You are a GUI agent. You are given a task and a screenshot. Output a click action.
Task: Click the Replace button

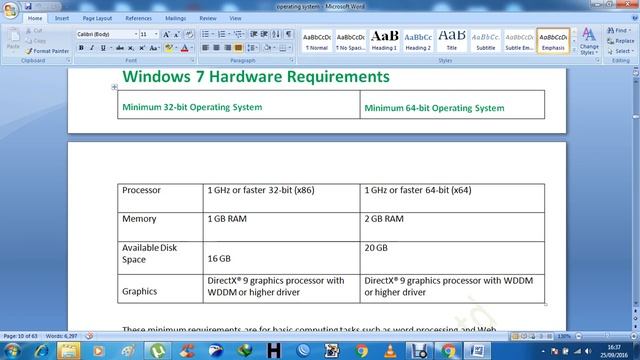coord(620,41)
